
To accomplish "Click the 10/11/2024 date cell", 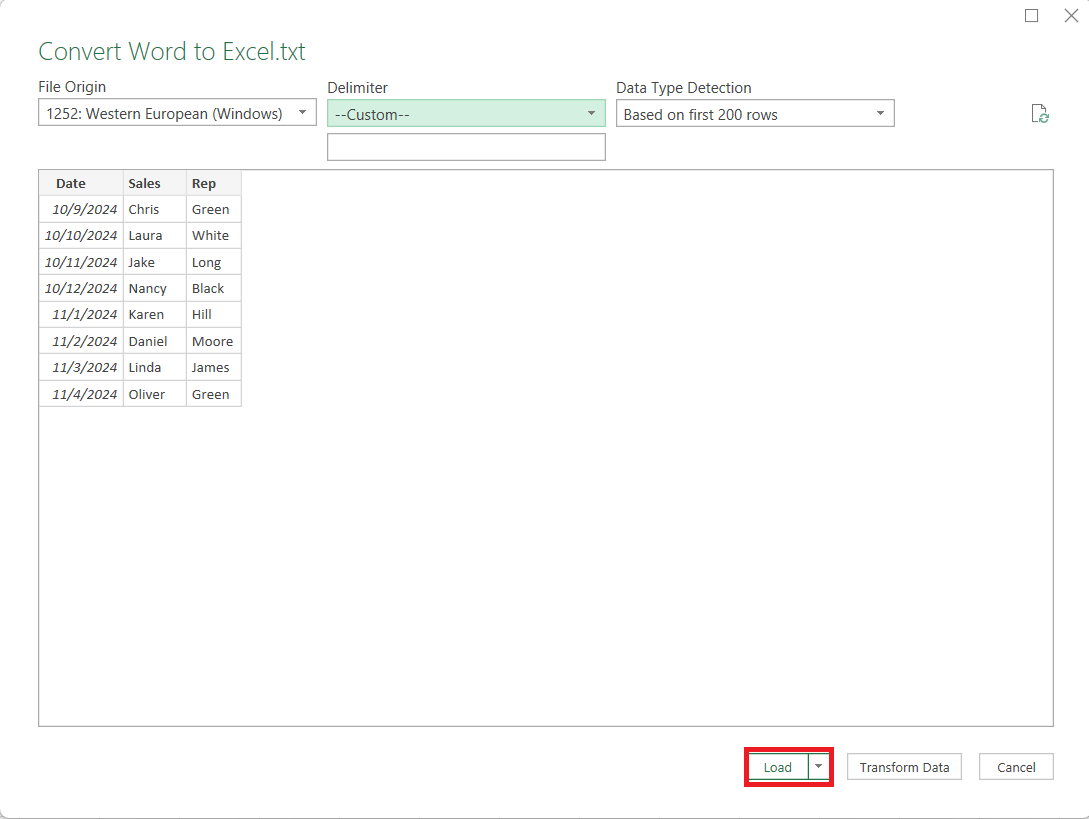I will click(x=81, y=262).
